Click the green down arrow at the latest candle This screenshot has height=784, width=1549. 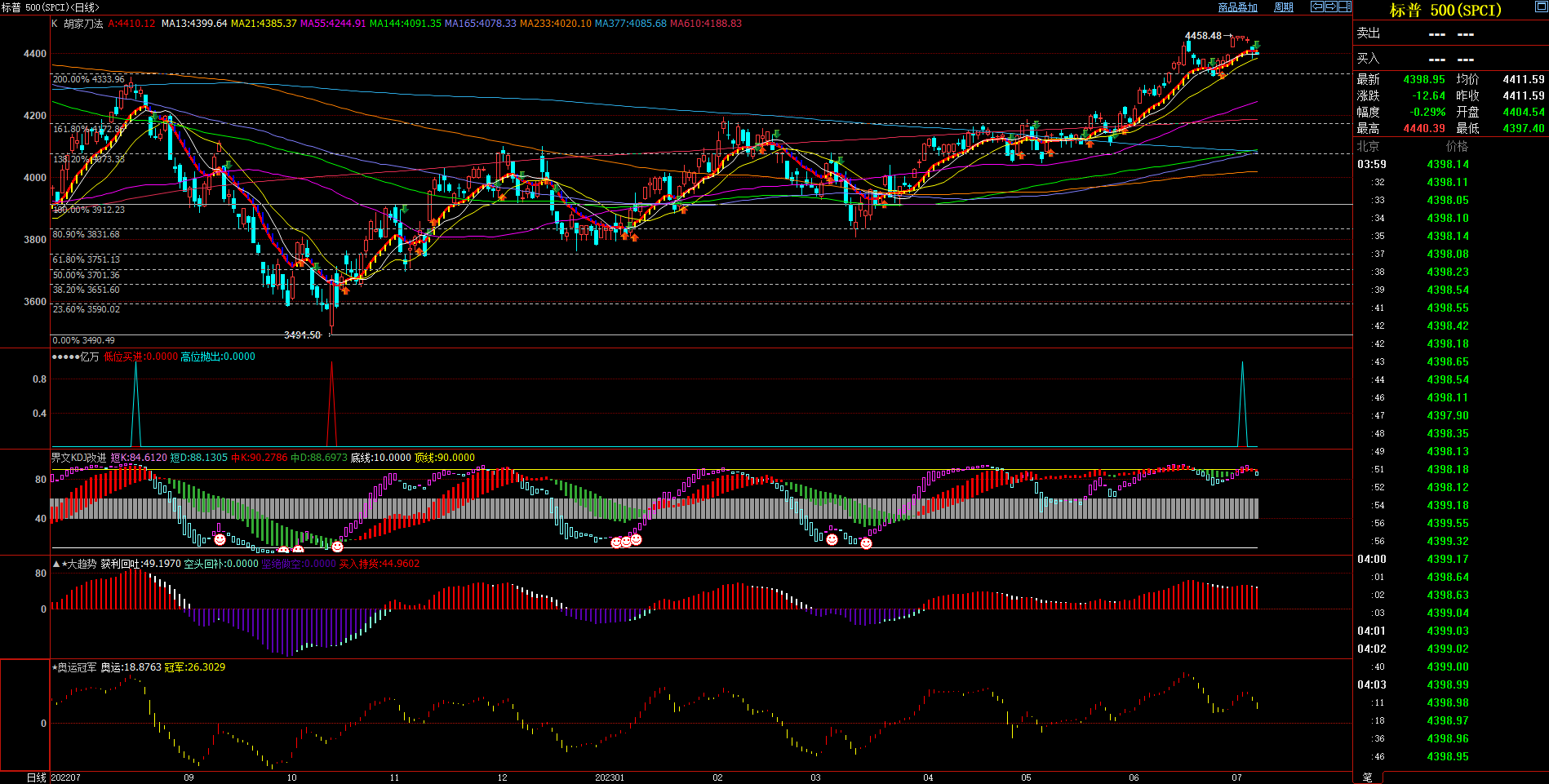1257,44
